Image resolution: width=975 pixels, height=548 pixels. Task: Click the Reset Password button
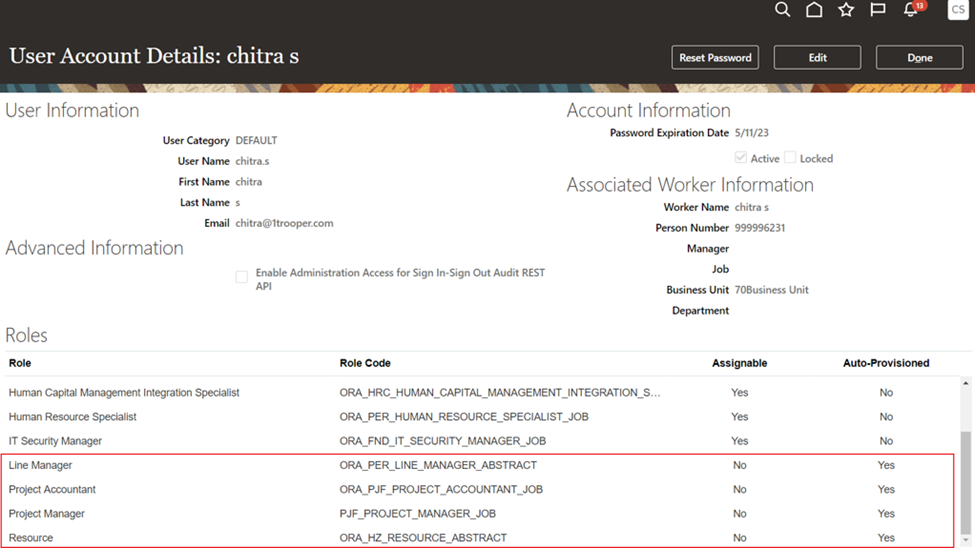(715, 58)
